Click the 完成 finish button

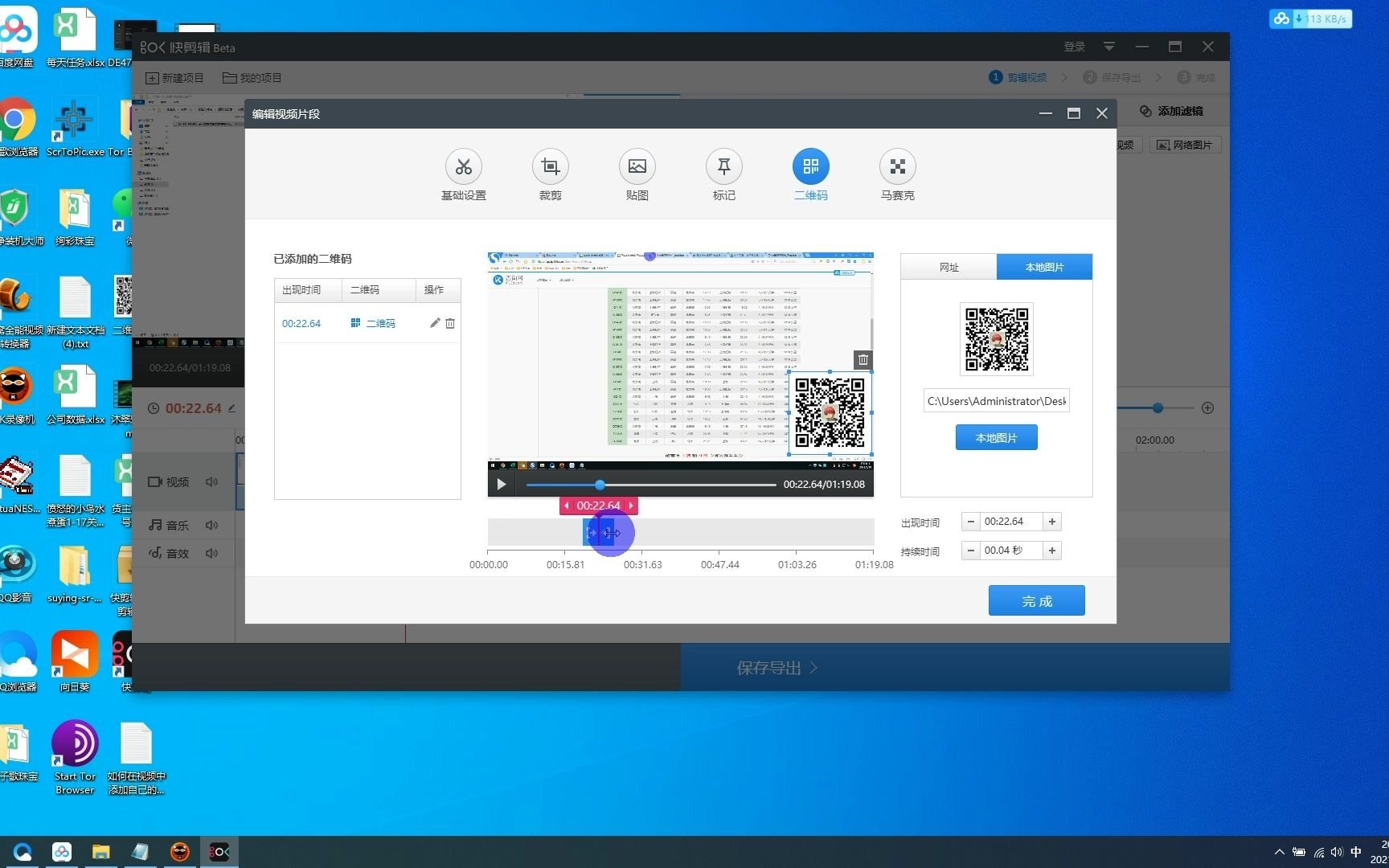click(1037, 600)
